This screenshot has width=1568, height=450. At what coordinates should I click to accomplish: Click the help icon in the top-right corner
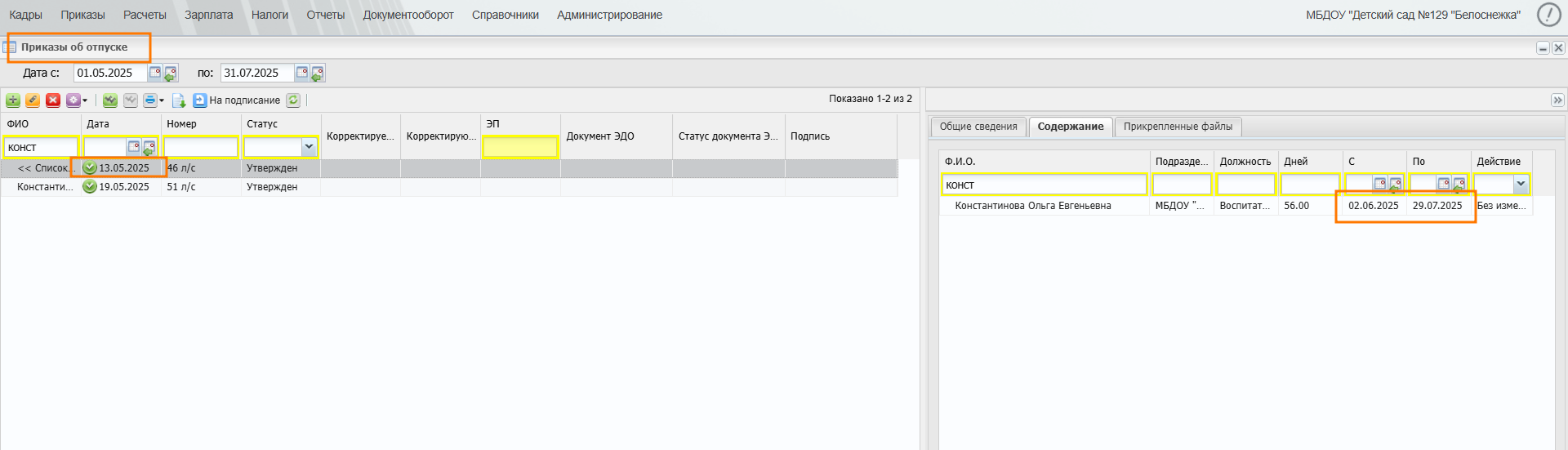1548,15
